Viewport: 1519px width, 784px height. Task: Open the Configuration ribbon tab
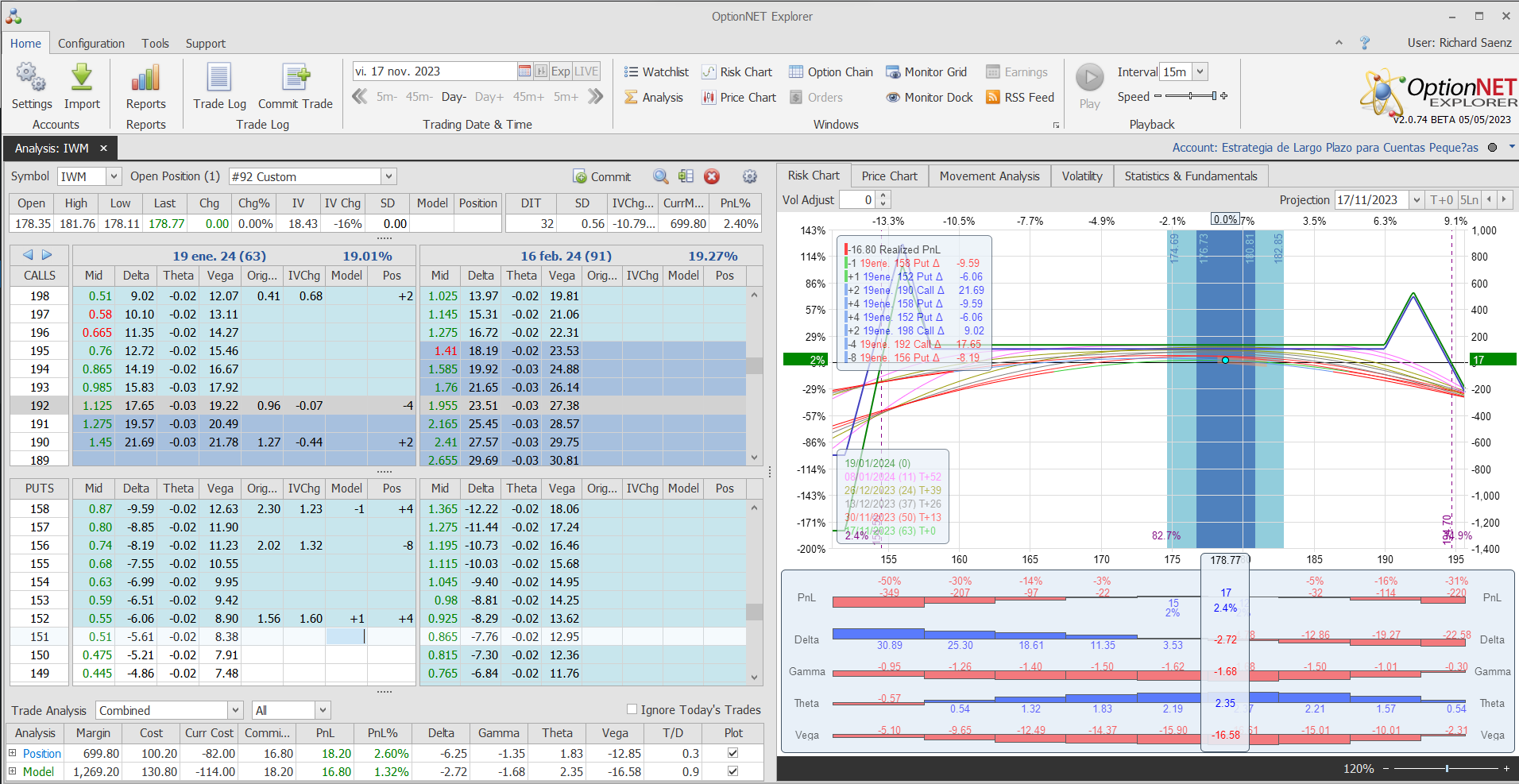(x=91, y=44)
